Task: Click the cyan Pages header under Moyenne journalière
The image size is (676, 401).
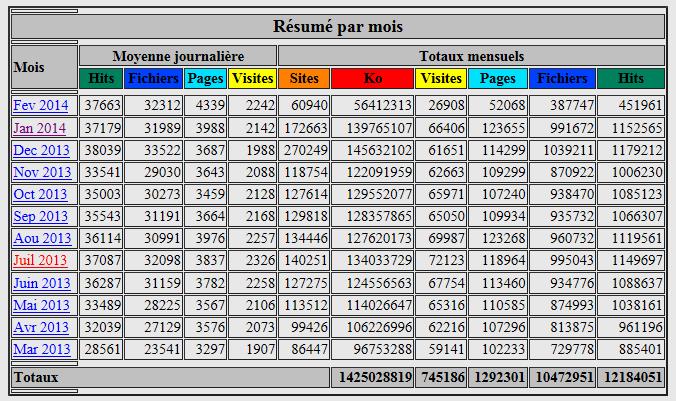Action: pos(205,78)
